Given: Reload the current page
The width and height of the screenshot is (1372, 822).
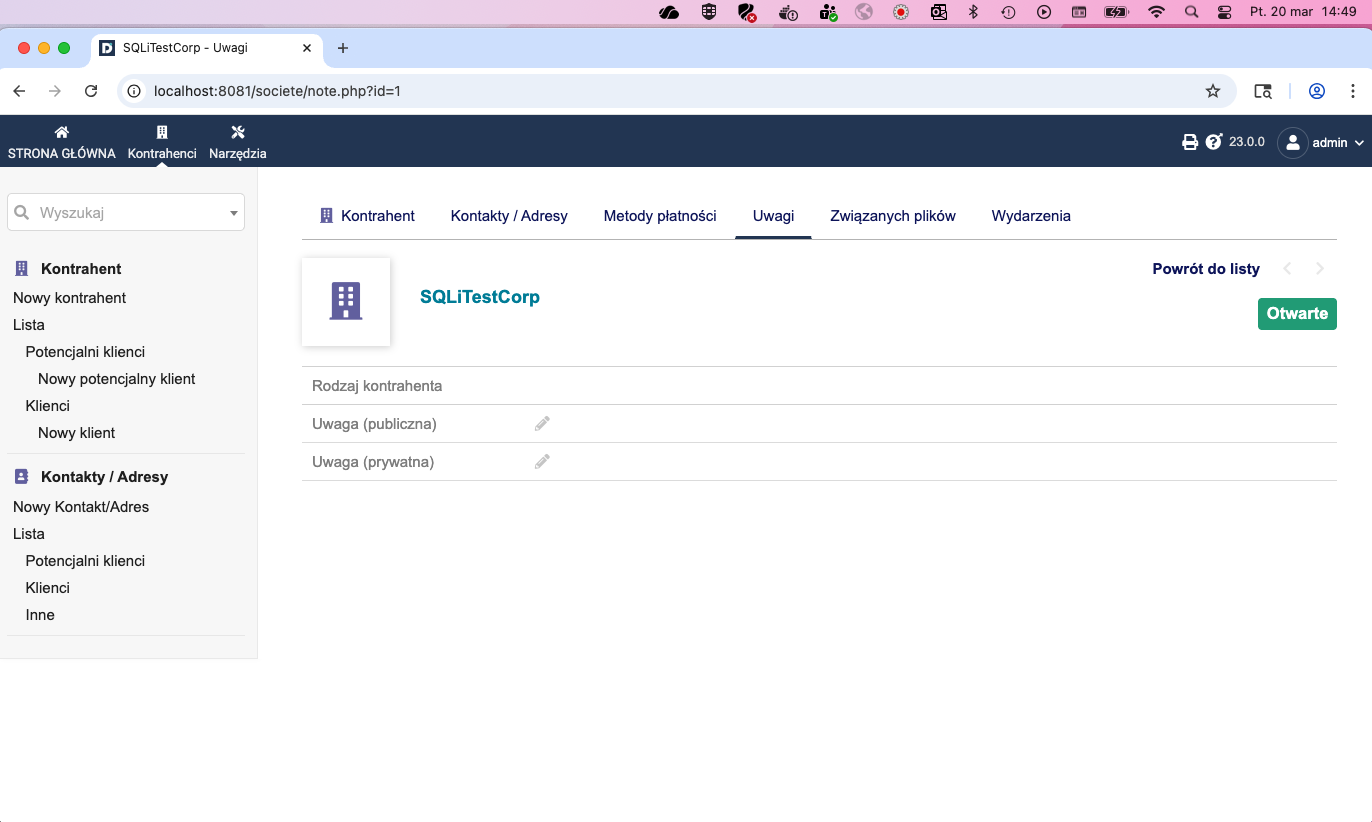Looking at the screenshot, I should point(91,91).
